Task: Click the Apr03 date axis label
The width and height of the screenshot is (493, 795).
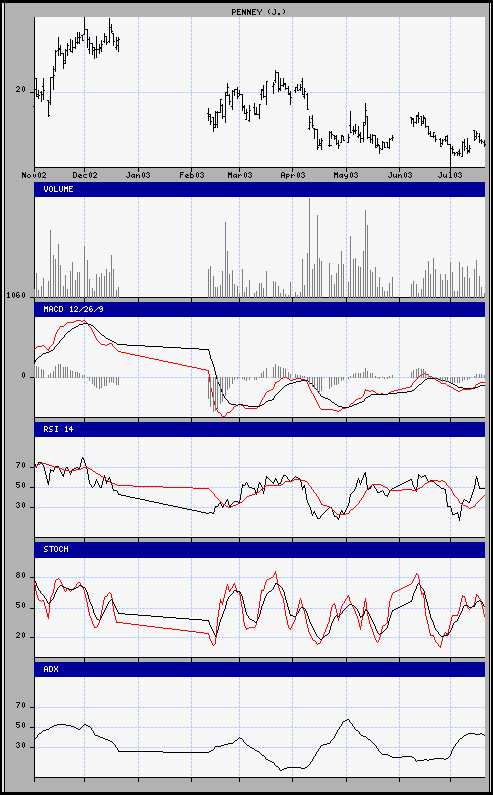Action: pyautogui.click(x=293, y=175)
